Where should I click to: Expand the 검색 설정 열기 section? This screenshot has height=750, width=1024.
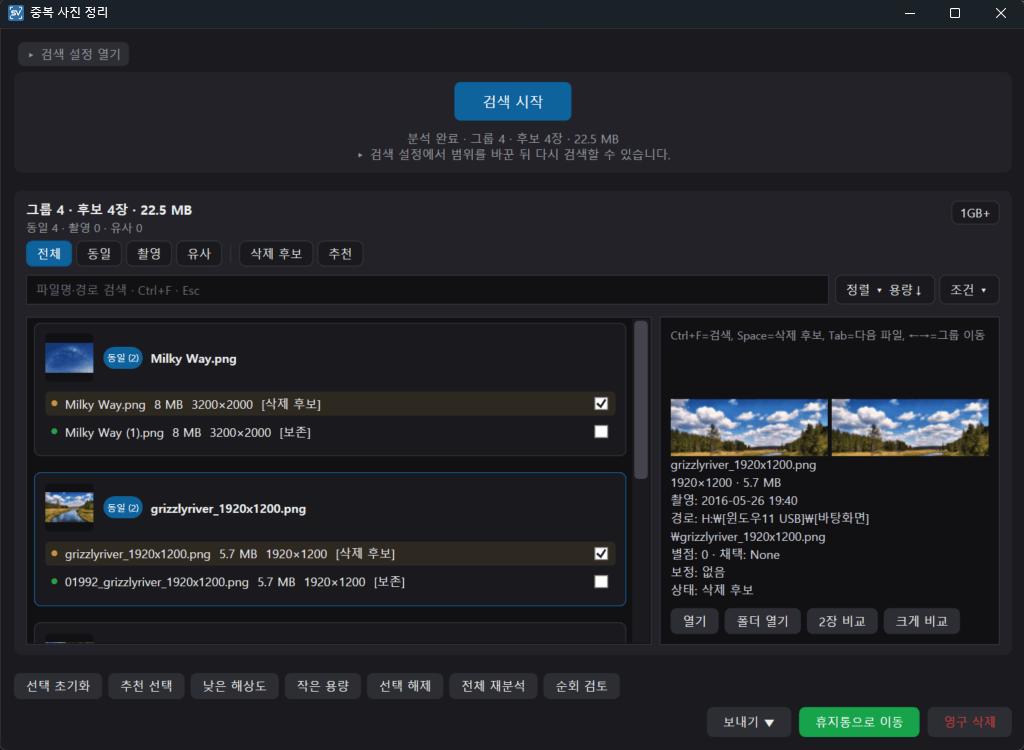73,54
